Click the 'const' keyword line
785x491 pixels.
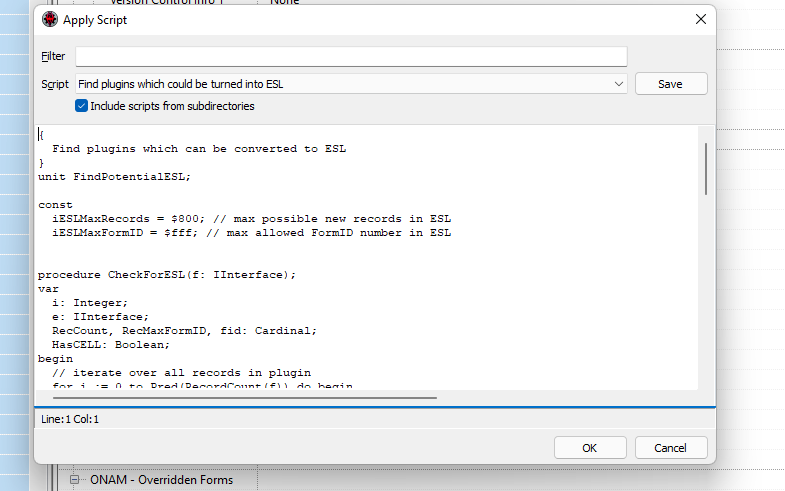55,205
